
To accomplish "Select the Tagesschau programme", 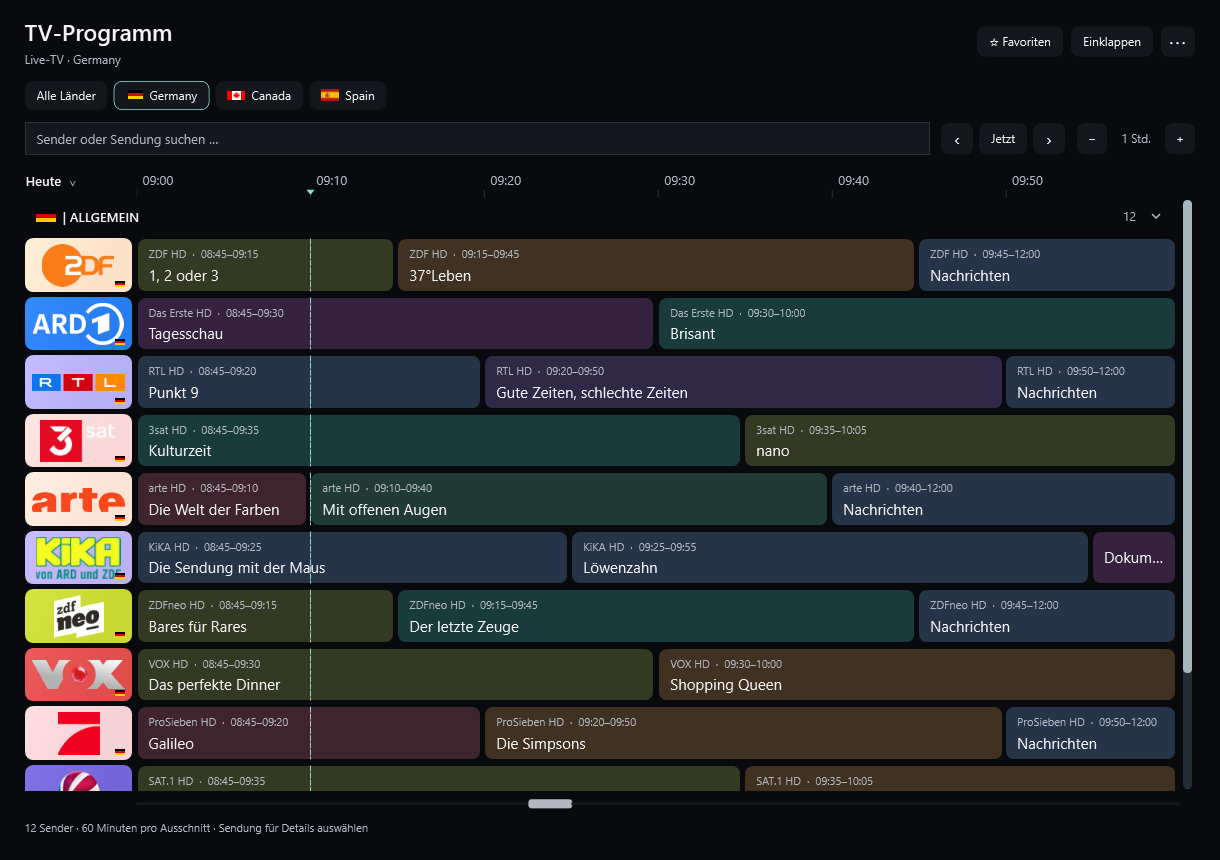I will pyautogui.click(x=395, y=323).
